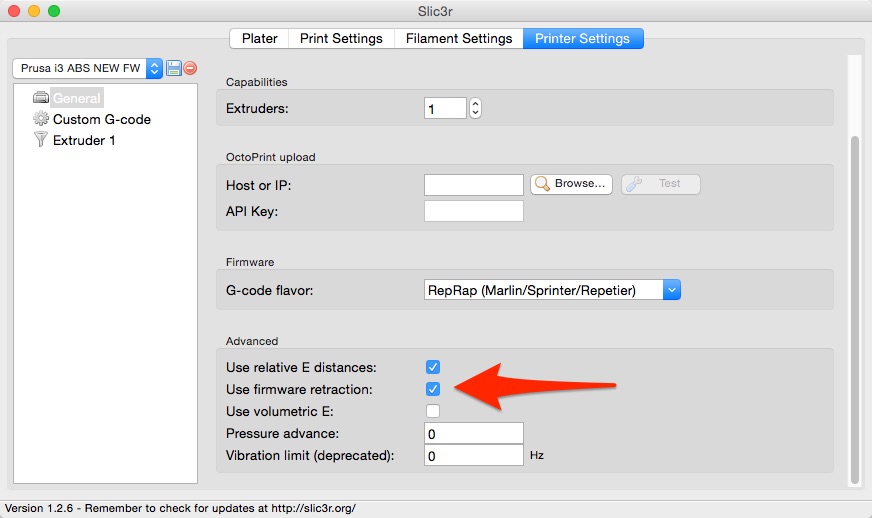Click the Vibration limit input field
This screenshot has width=872, height=518.
(474, 455)
